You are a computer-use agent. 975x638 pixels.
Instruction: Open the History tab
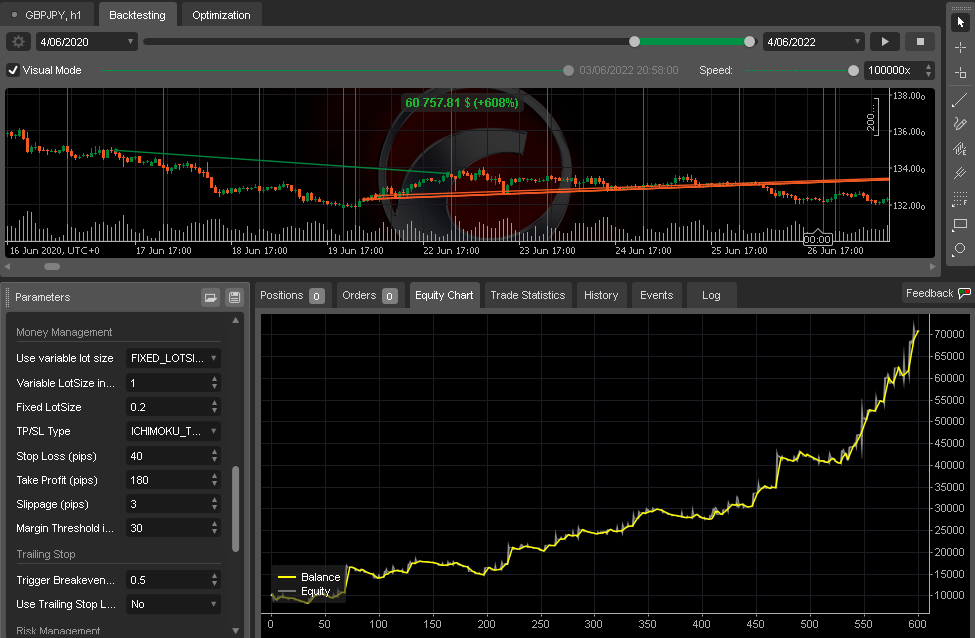(x=601, y=295)
